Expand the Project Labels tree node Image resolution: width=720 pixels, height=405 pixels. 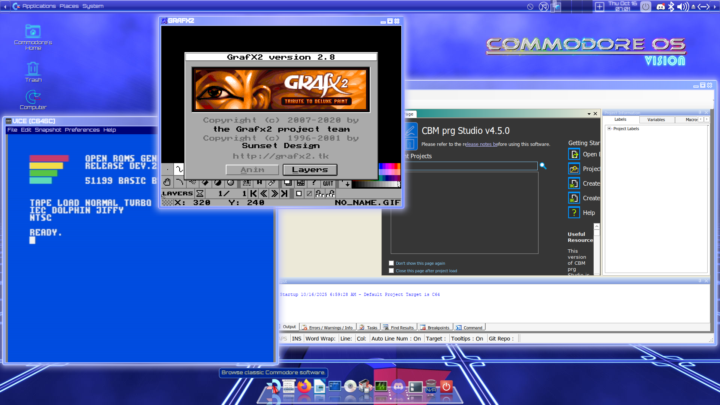pos(609,129)
